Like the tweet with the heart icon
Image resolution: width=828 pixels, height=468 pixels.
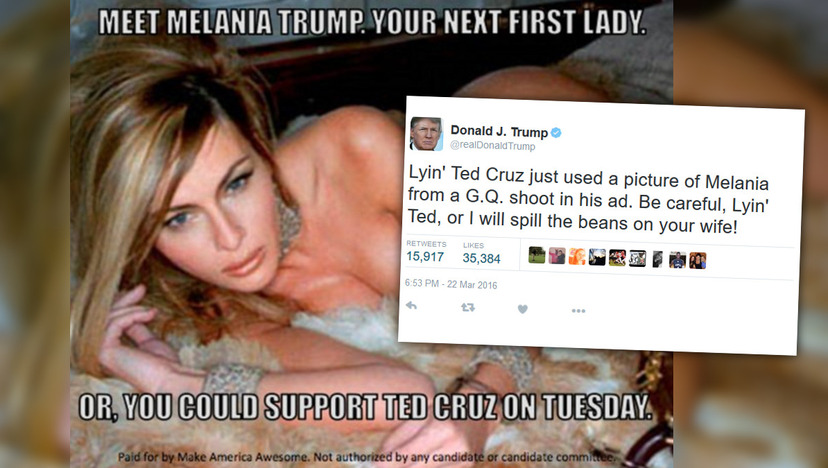coord(522,309)
